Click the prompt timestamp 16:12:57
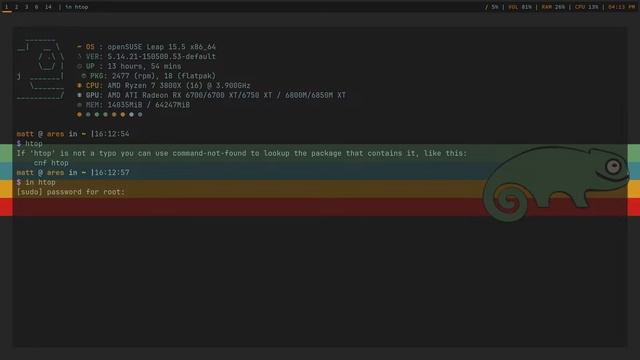The height and width of the screenshot is (360, 640). [112, 173]
